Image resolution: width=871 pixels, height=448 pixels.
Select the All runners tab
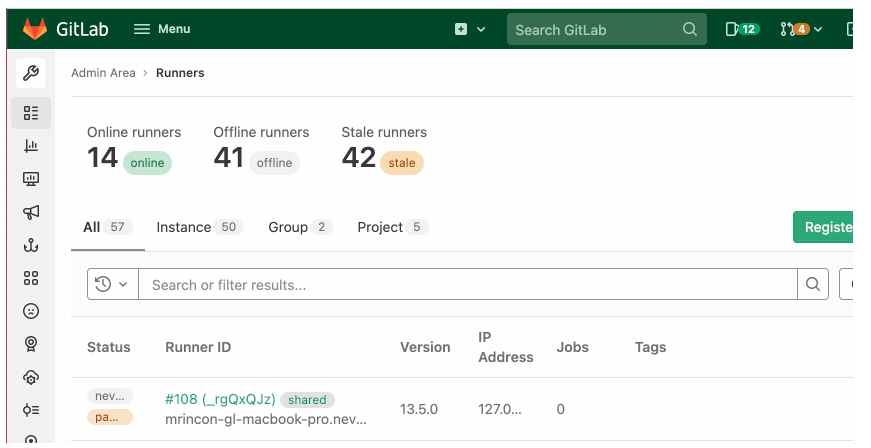108,227
